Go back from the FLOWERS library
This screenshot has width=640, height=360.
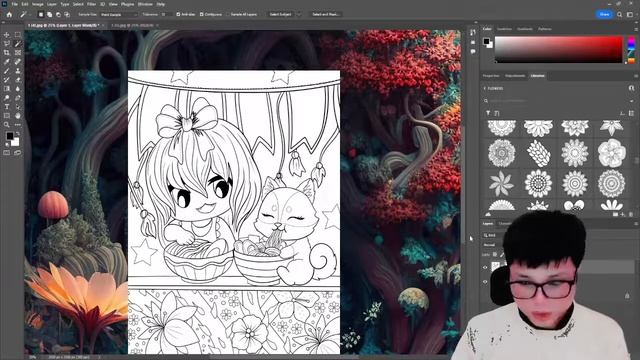pos(485,88)
